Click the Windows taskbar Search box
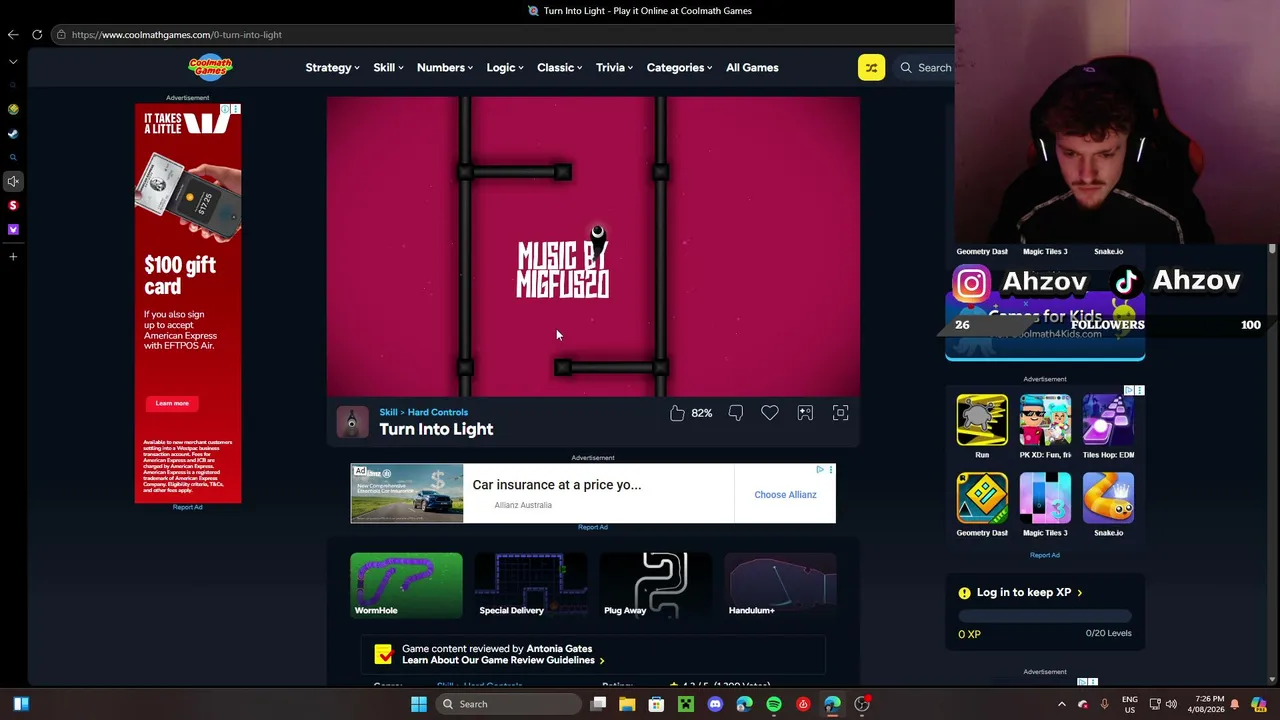 (507, 704)
